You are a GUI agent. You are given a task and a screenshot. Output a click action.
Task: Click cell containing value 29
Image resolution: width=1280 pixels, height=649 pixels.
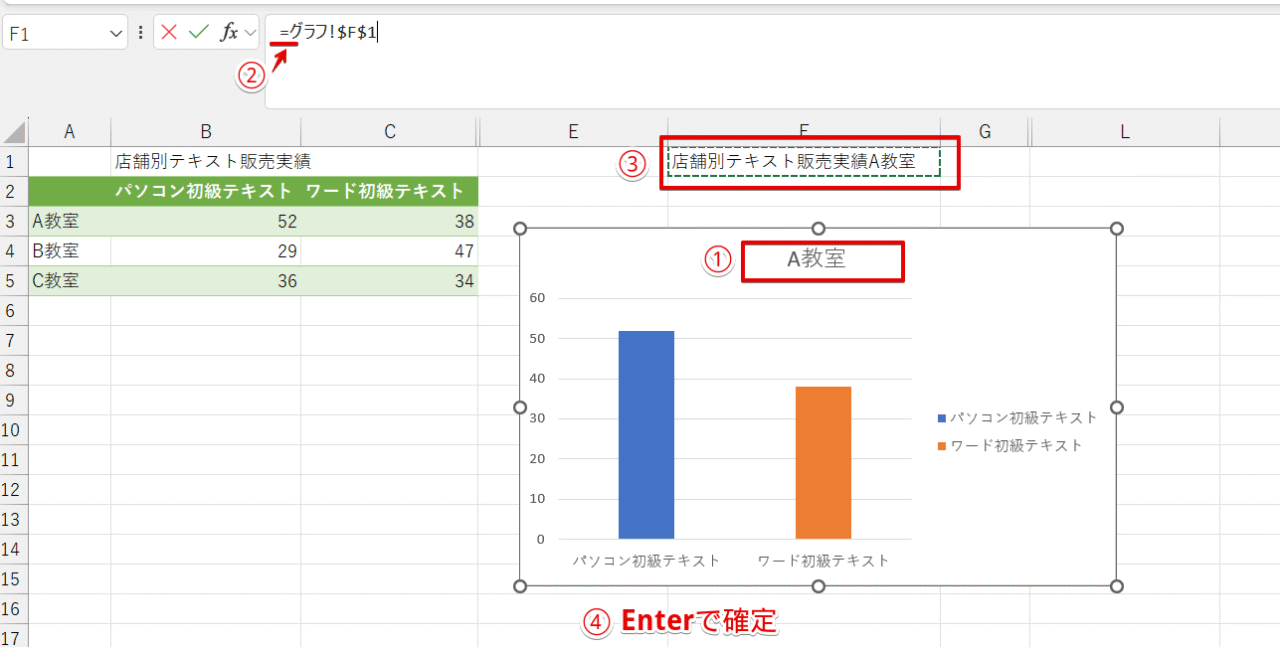click(205, 251)
